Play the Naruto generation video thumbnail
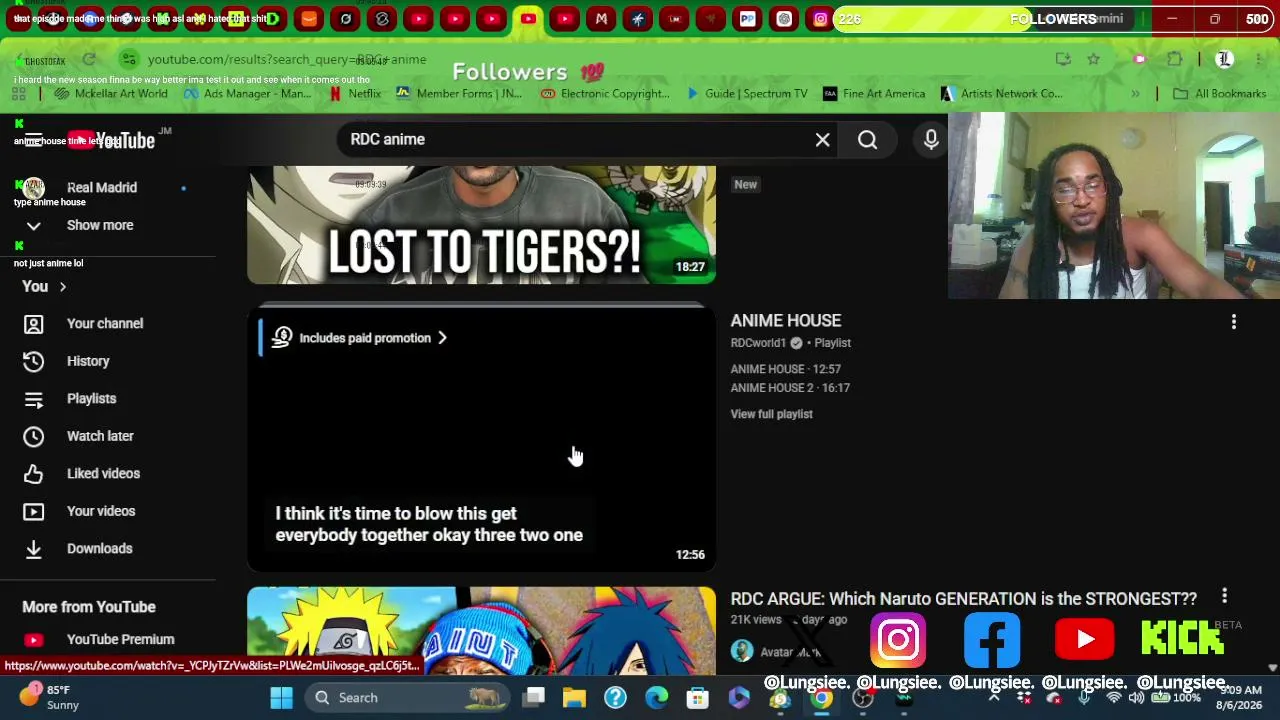The image size is (1280, 720). coord(481,631)
